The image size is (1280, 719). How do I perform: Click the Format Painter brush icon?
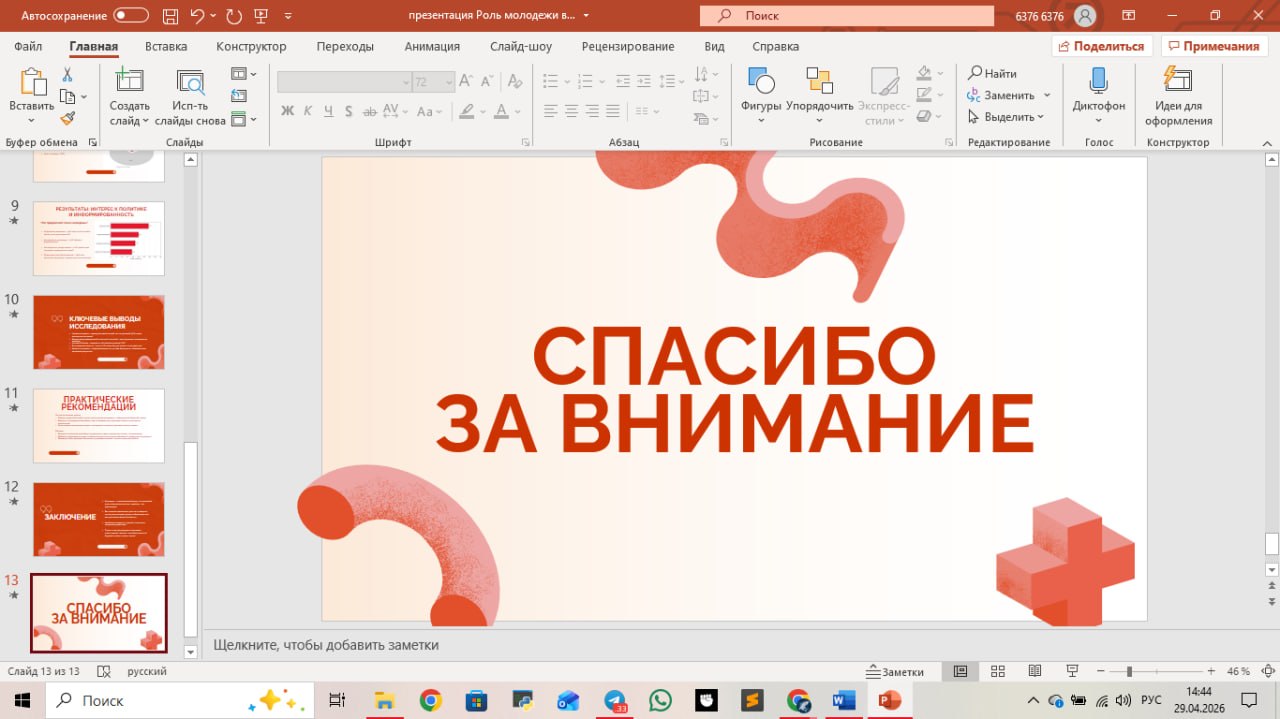click(x=68, y=118)
